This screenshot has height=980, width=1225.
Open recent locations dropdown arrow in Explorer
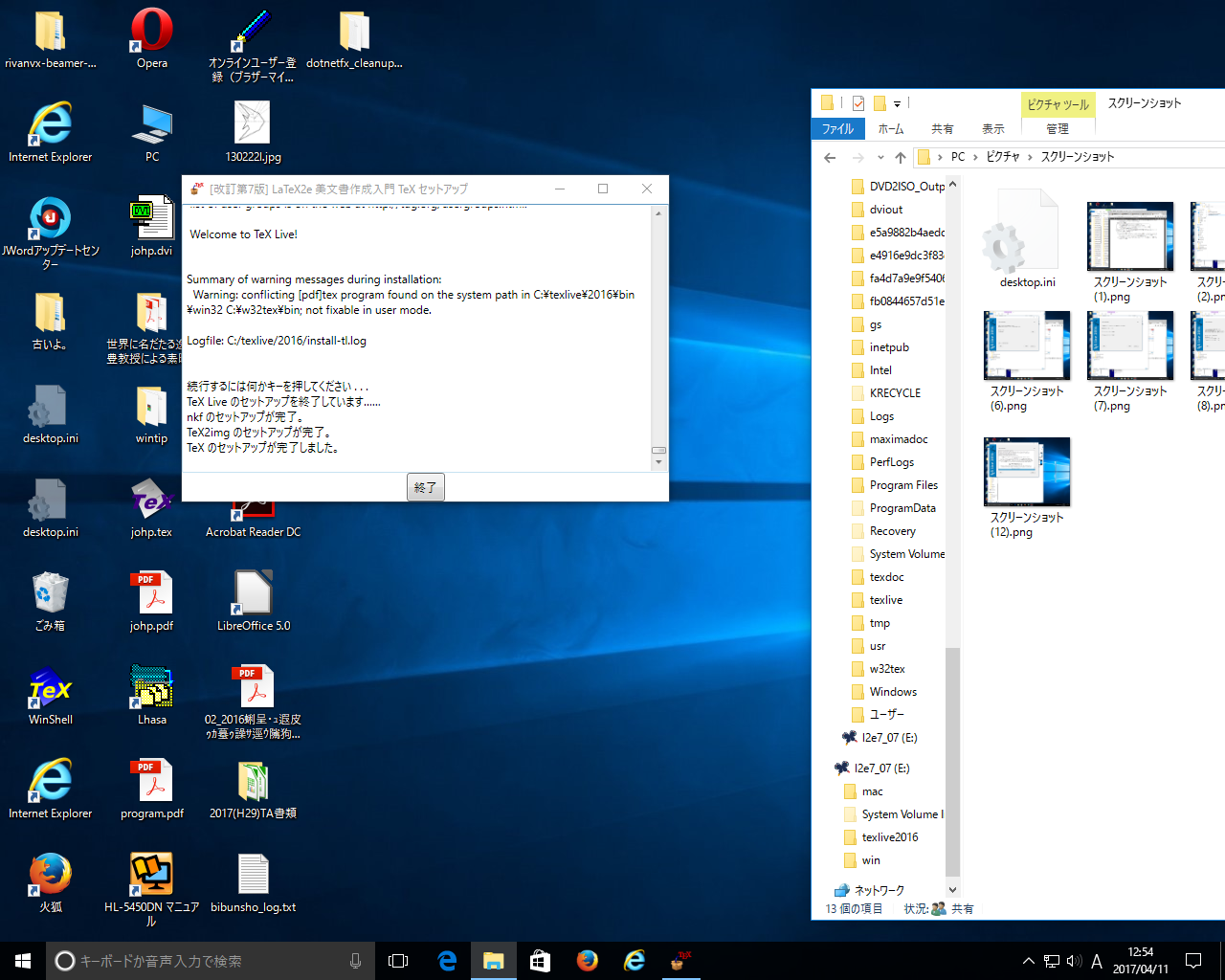point(880,157)
